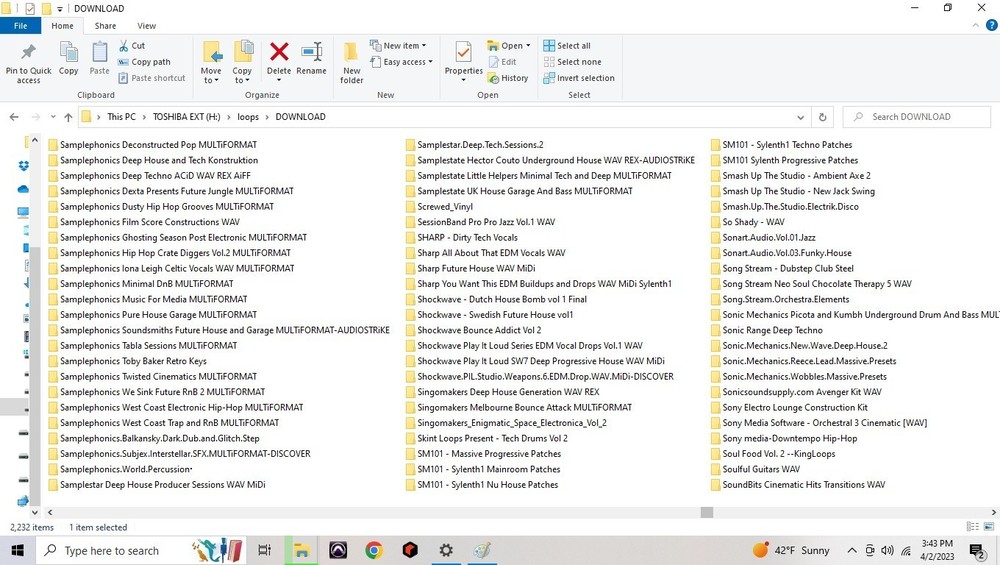The width and height of the screenshot is (1000, 565).
Task: Click the Cut scissors command
Action: point(132,46)
